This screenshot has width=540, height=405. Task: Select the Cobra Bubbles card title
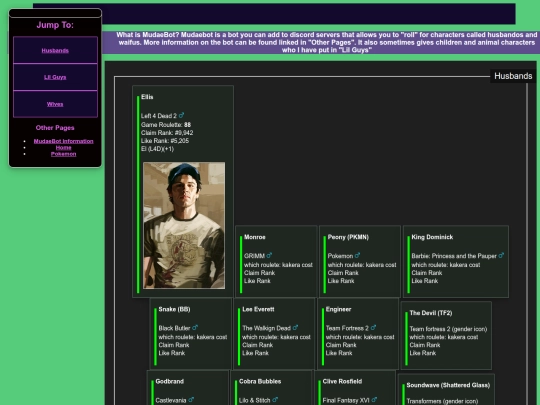(x=260, y=381)
